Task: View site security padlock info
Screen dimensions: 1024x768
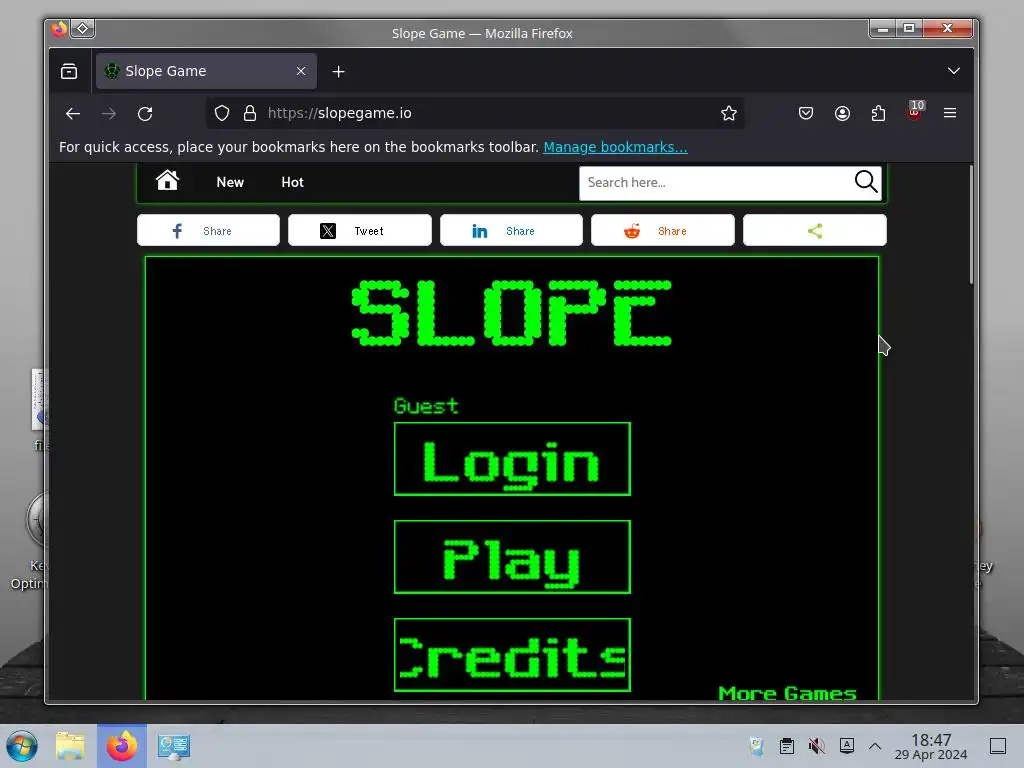Action: 249,114
